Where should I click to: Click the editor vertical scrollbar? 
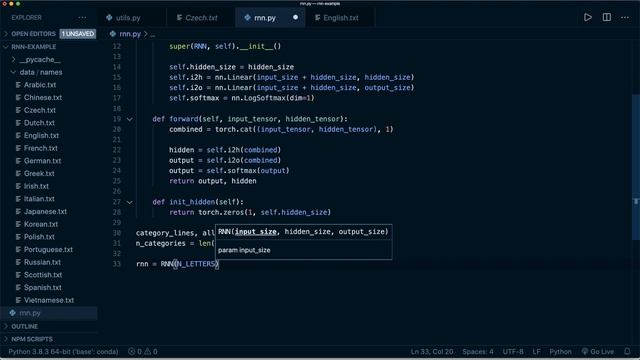click(636, 167)
